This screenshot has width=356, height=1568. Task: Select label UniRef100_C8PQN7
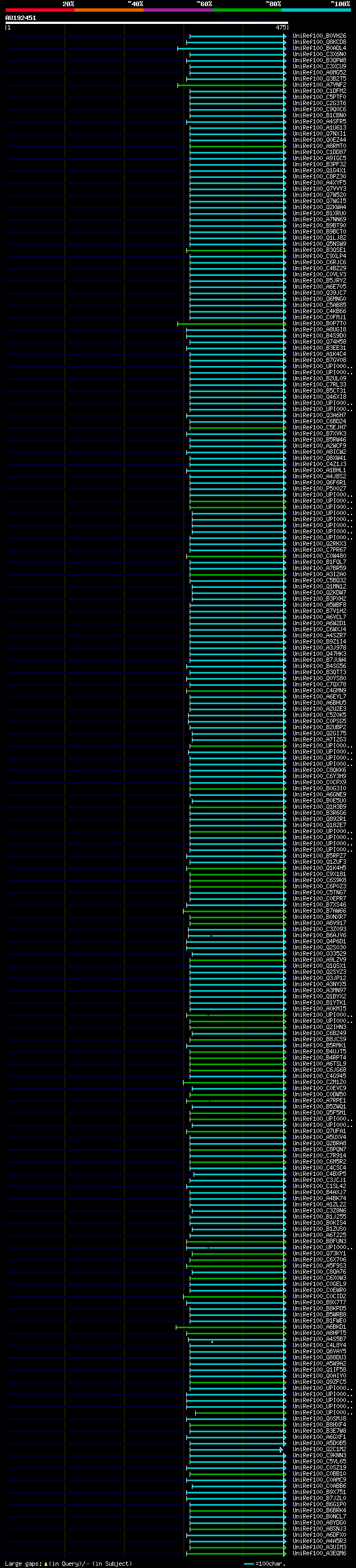point(319,1149)
